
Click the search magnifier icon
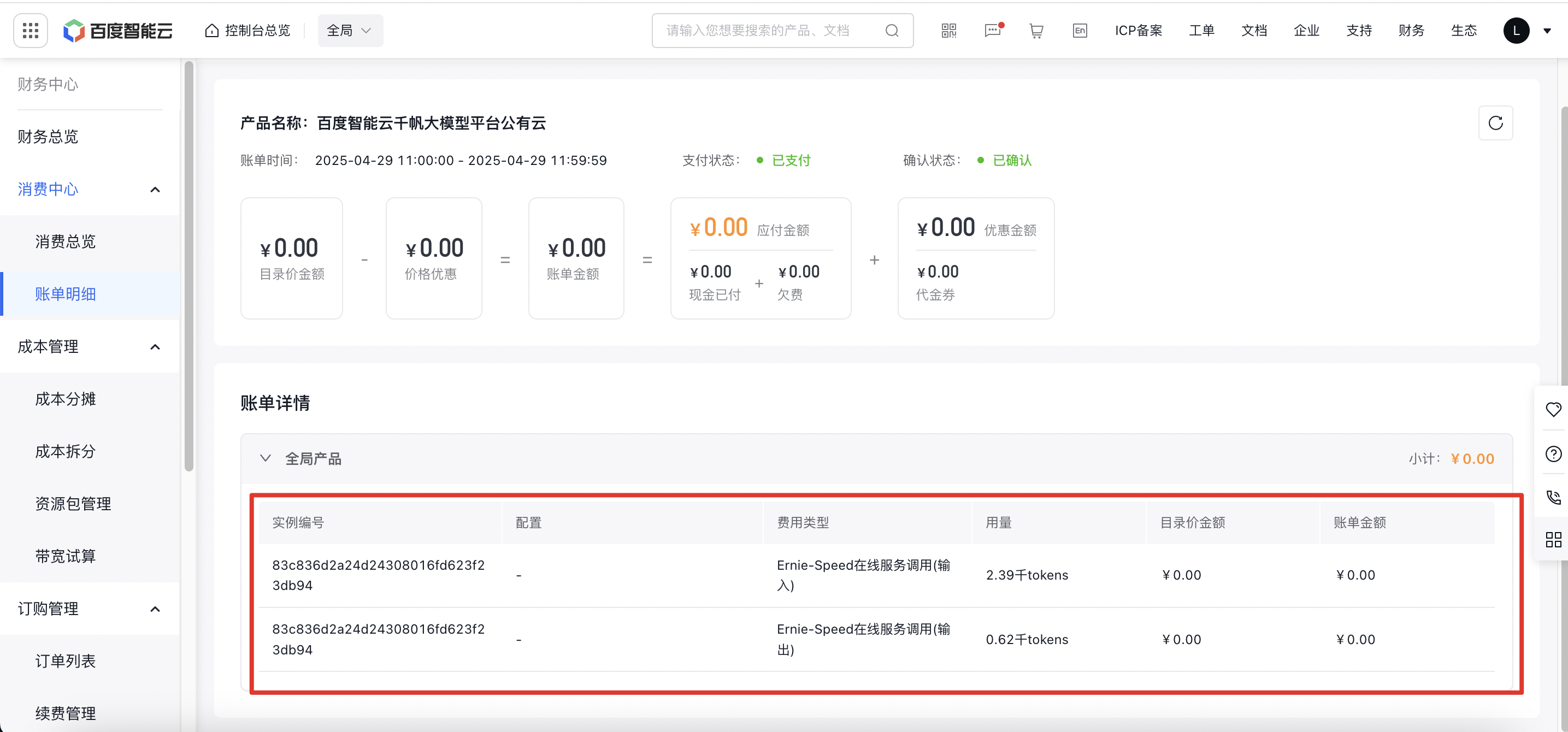click(892, 31)
